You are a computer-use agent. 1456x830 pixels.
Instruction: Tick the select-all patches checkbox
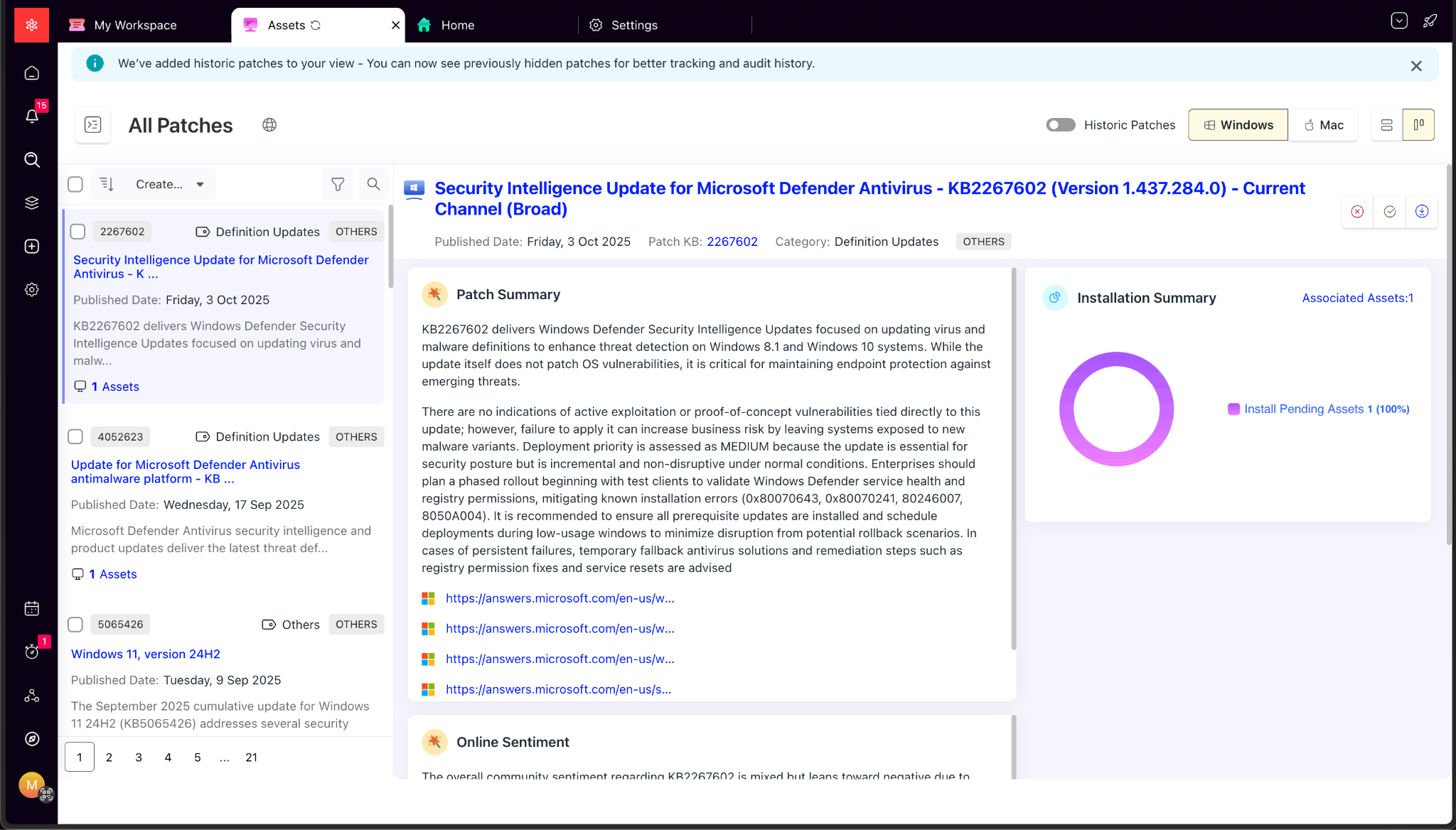(75, 184)
